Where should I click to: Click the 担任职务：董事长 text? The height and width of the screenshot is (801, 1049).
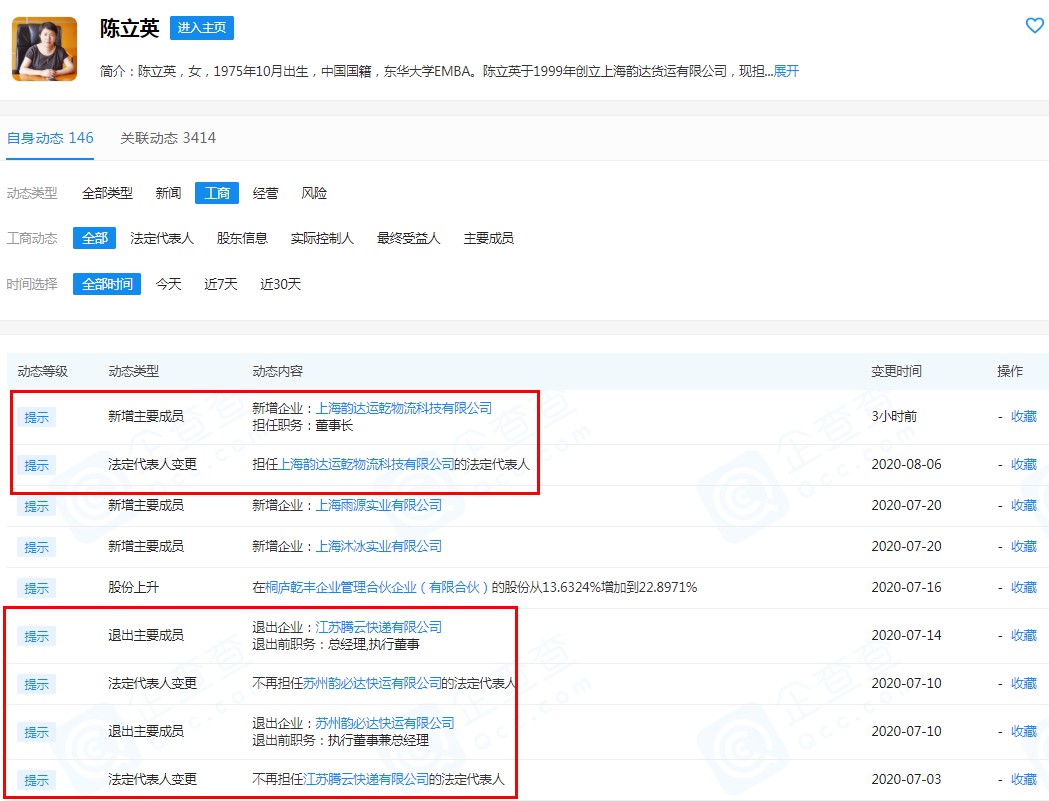click(302, 426)
